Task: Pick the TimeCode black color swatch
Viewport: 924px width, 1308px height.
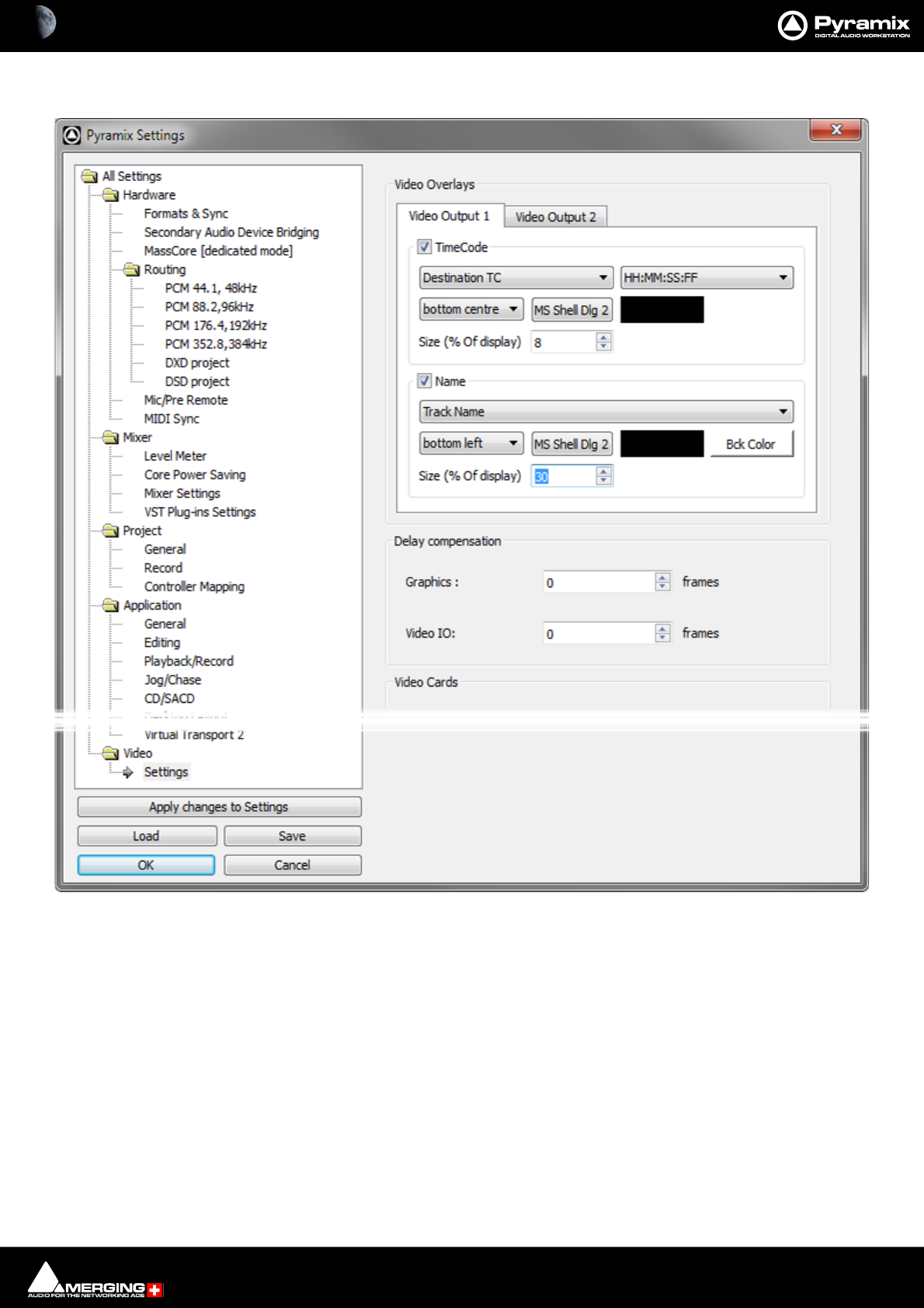Action: (662, 310)
